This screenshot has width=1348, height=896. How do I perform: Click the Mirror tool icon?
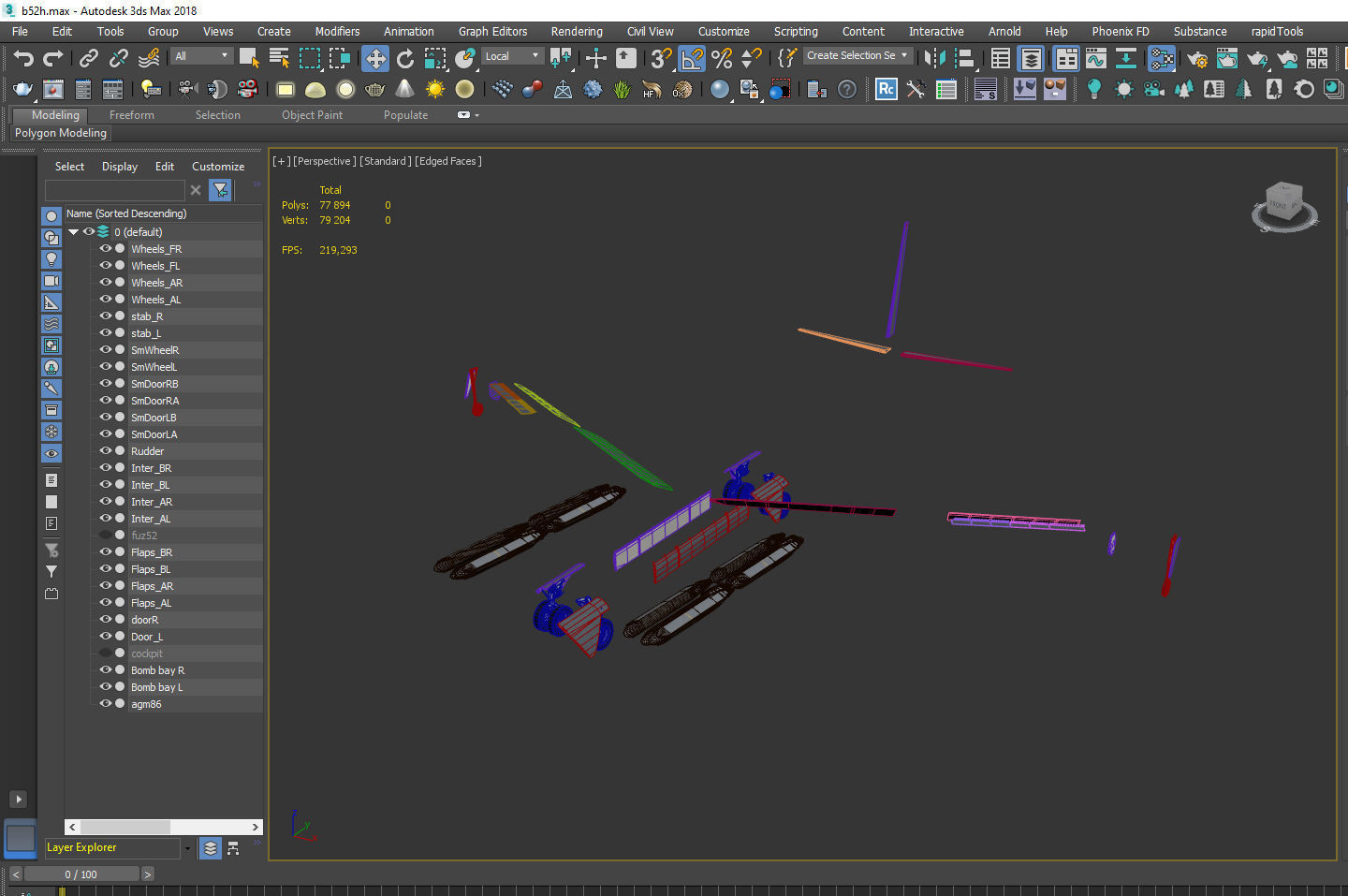point(933,58)
